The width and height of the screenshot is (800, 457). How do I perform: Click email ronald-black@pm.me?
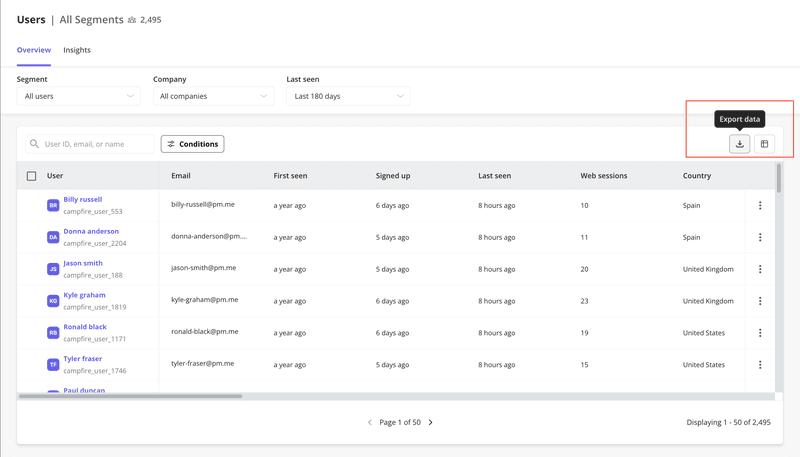[x=205, y=332]
